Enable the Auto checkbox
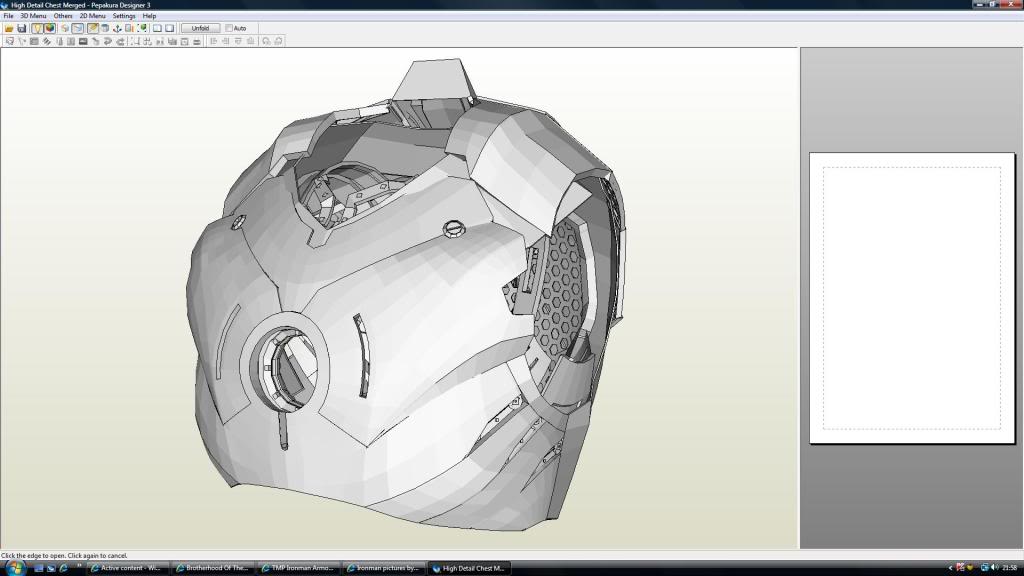The height and width of the screenshot is (576, 1024). [x=229, y=28]
